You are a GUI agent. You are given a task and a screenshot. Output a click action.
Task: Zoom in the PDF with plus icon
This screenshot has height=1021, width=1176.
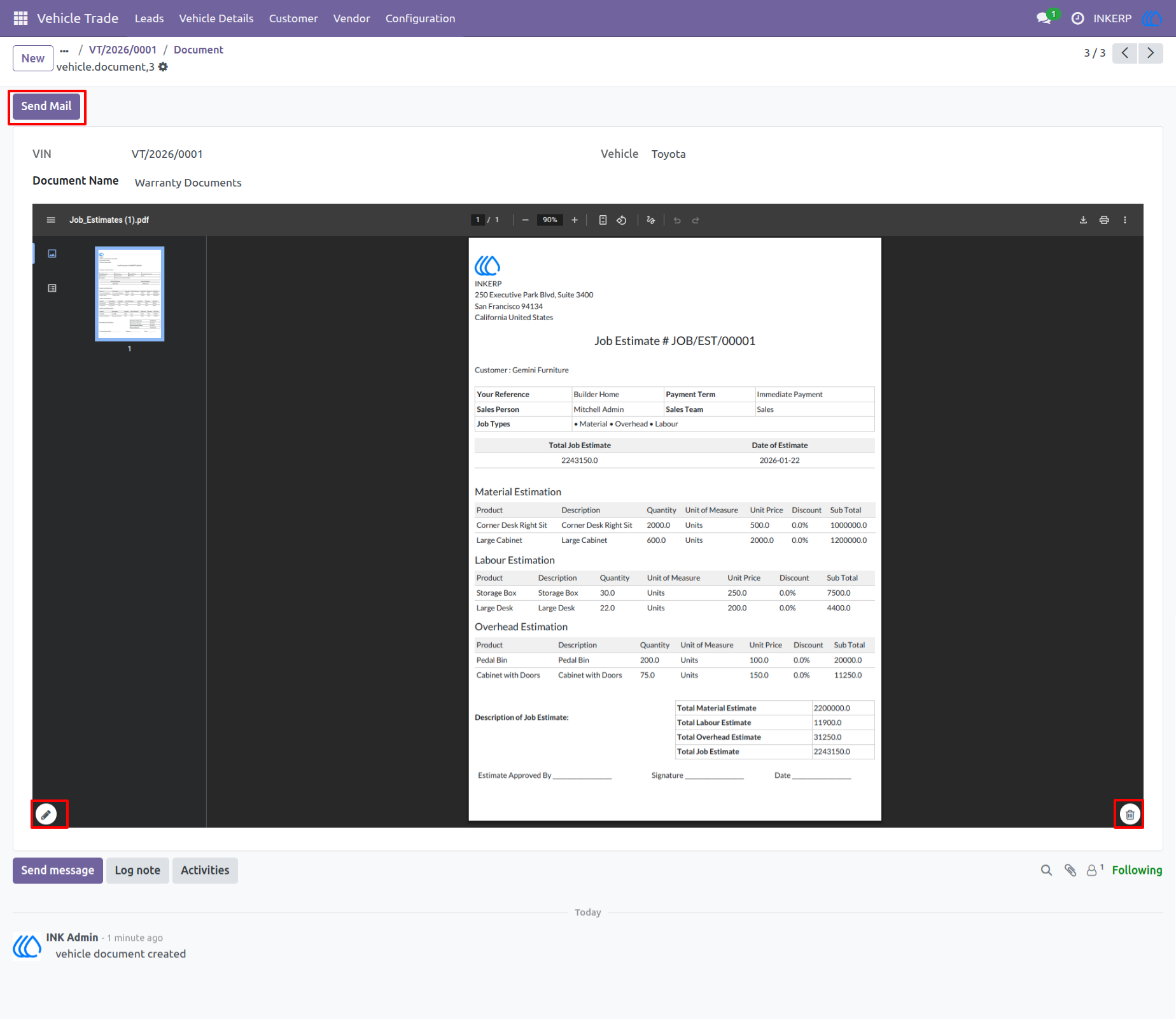(575, 220)
